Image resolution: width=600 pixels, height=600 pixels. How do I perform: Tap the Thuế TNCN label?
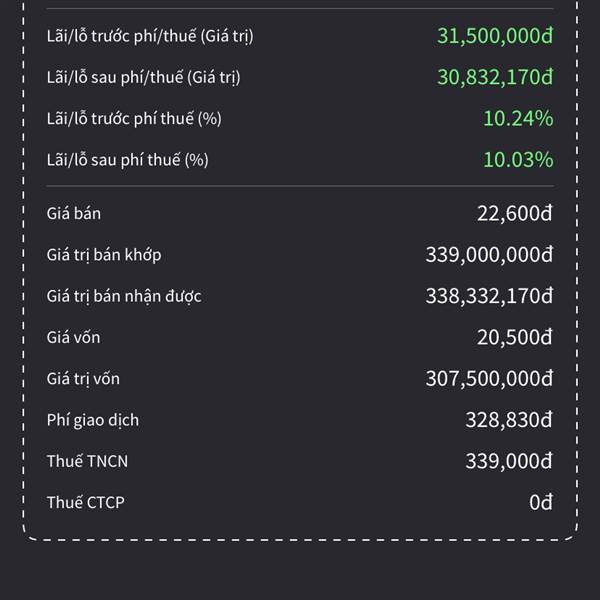coord(87,461)
